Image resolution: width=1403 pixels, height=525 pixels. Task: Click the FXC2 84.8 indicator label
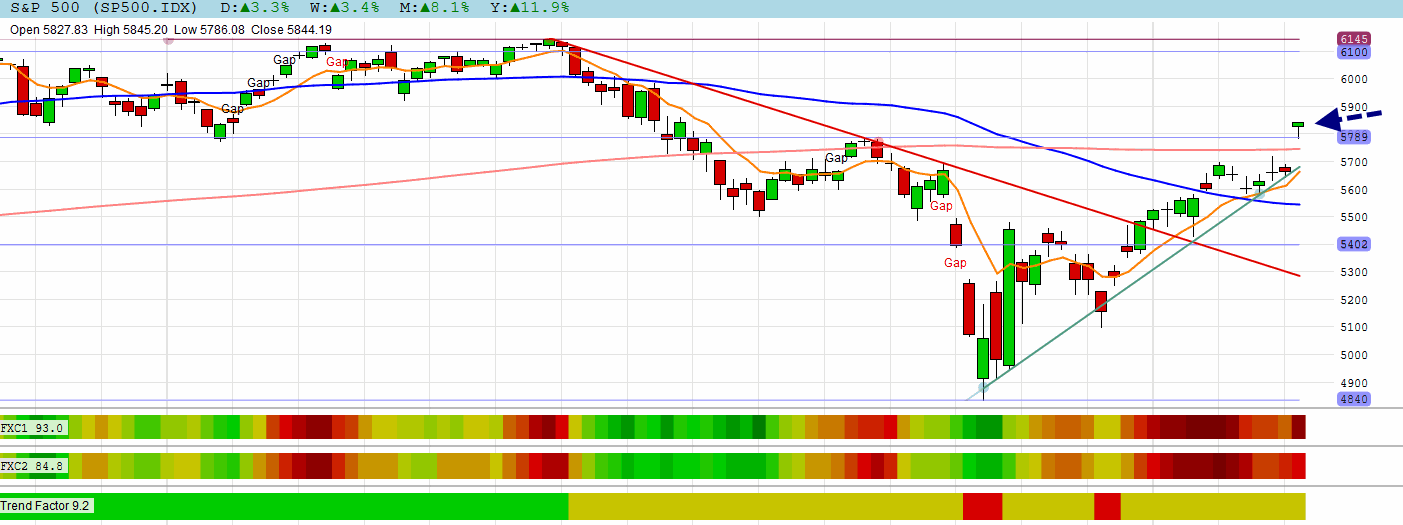[x=34, y=465]
